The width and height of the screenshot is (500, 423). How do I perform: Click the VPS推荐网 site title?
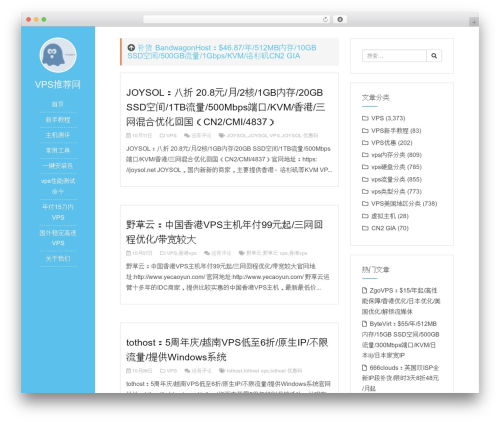(58, 84)
